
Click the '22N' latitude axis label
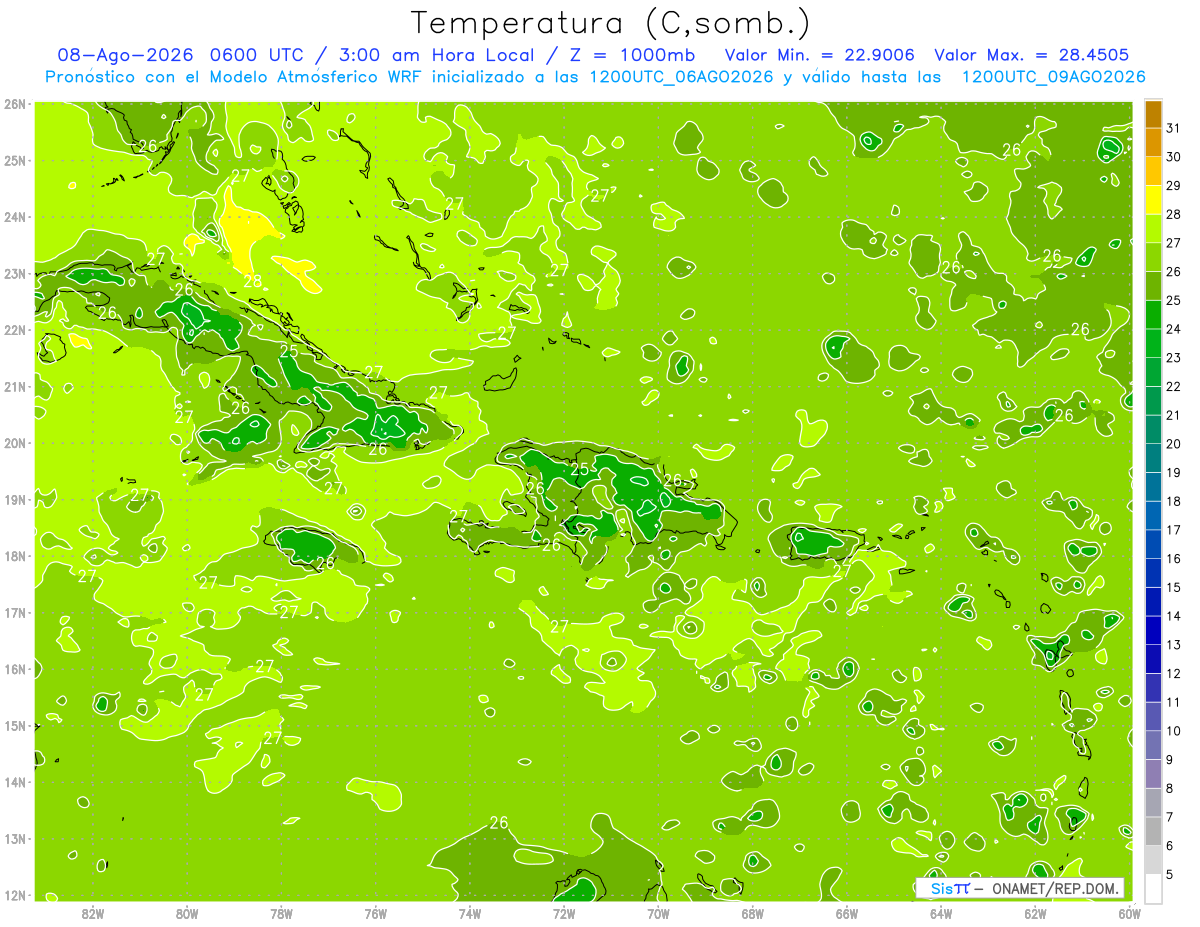[15, 330]
